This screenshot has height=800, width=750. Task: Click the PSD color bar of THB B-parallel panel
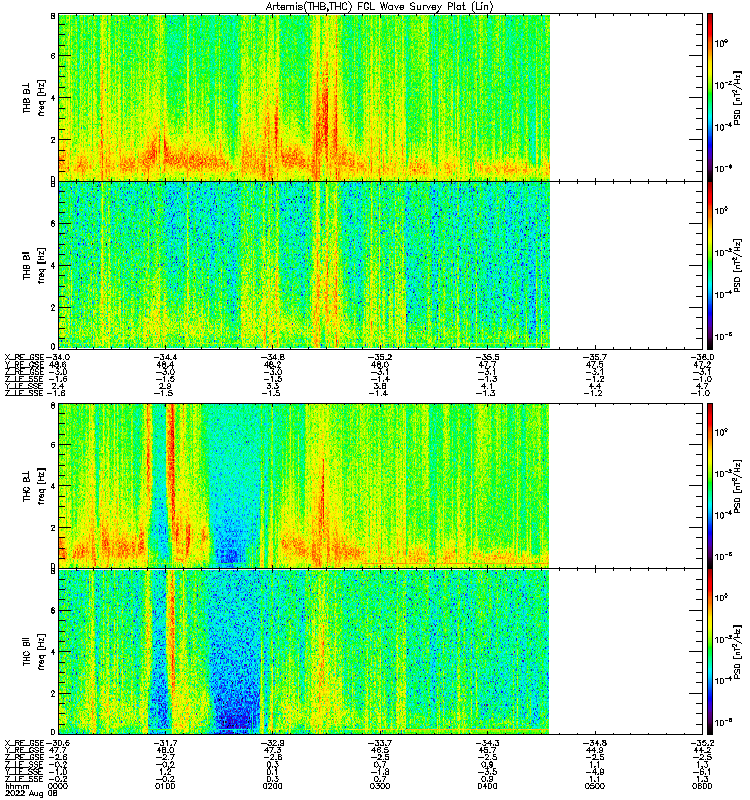pos(710,265)
